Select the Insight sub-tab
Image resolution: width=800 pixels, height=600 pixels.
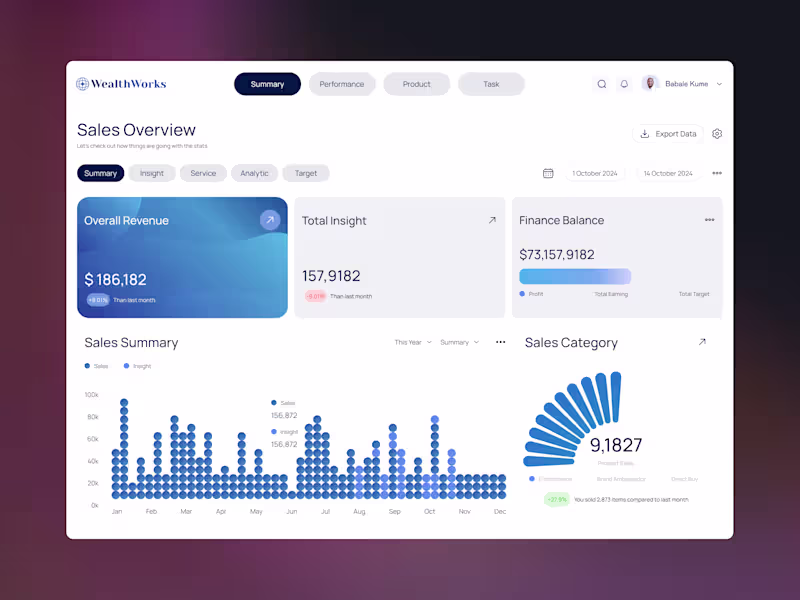(x=152, y=173)
